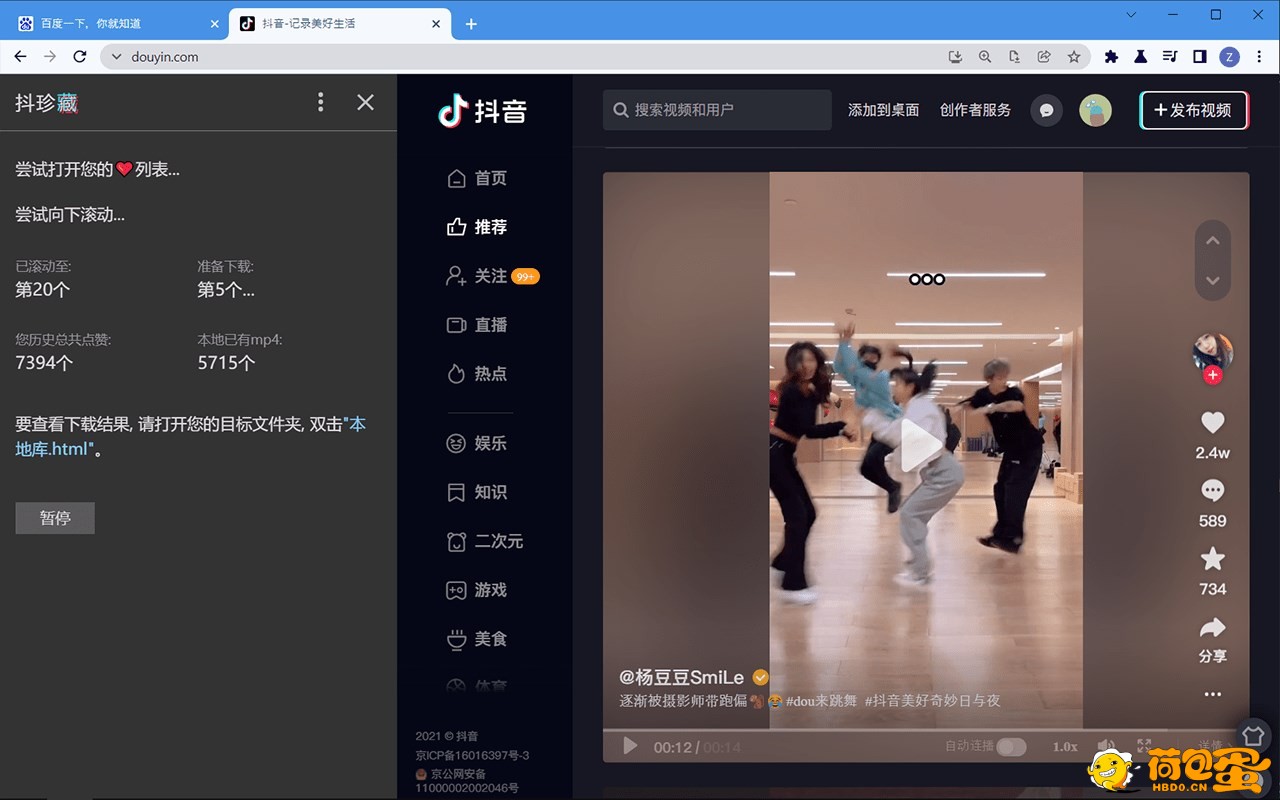Open the video's three-dot more menu
1280x800 pixels.
[1213, 694]
